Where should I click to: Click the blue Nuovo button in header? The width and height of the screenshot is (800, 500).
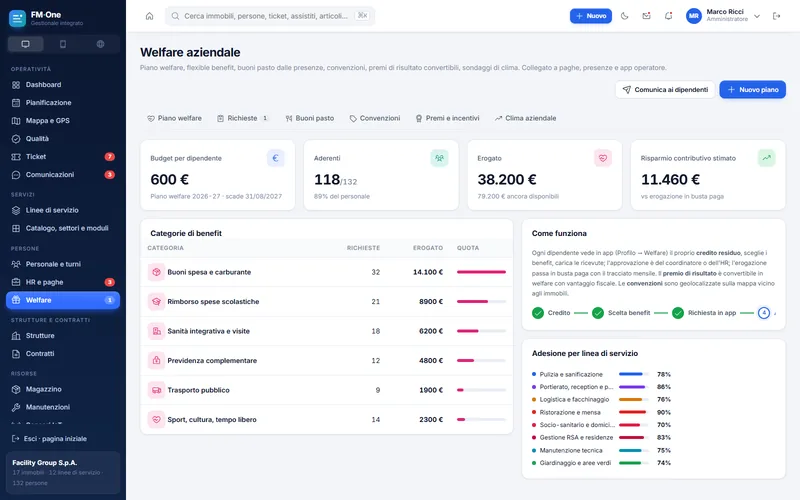pos(591,16)
